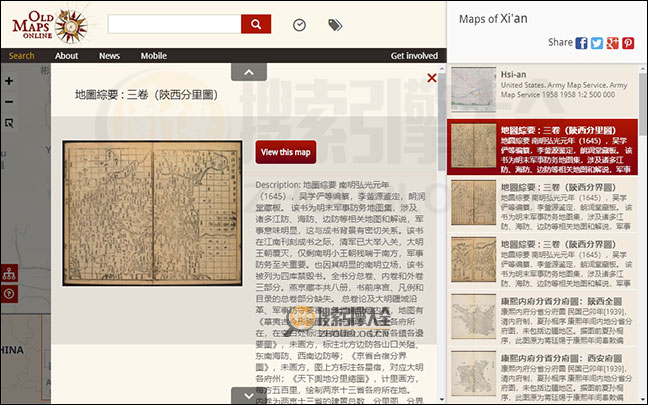648x405 pixels.
Task: Click the red search magnifier button
Action: pyautogui.click(x=256, y=24)
